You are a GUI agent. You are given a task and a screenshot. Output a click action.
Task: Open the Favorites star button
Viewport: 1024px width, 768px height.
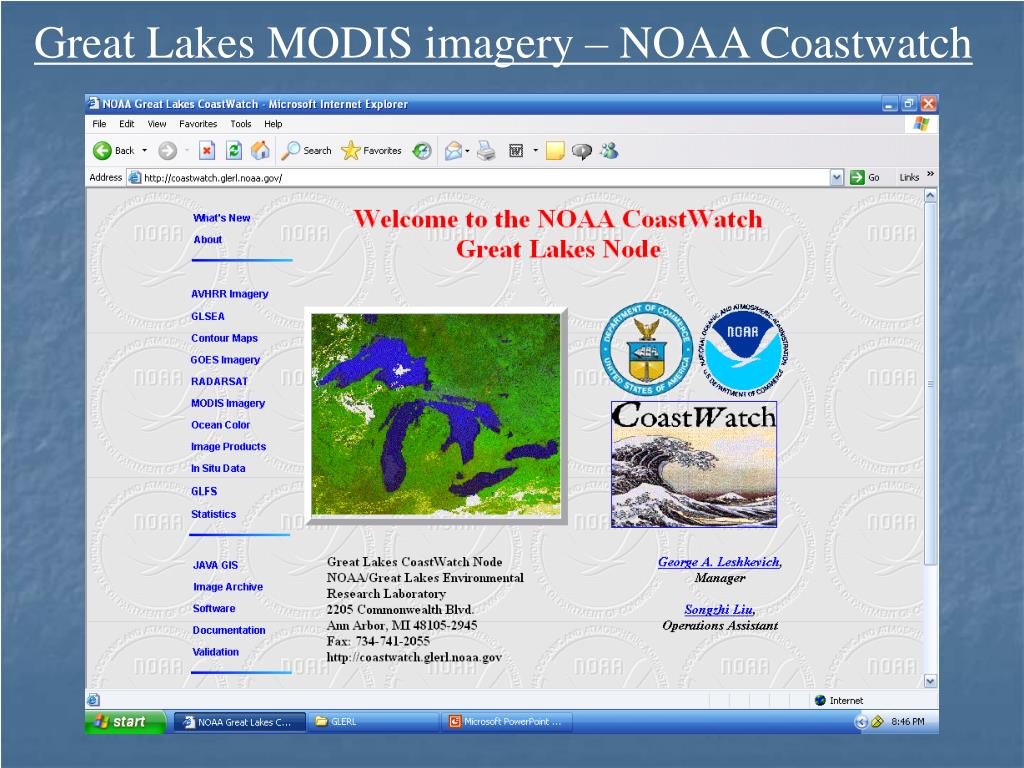tap(371, 151)
